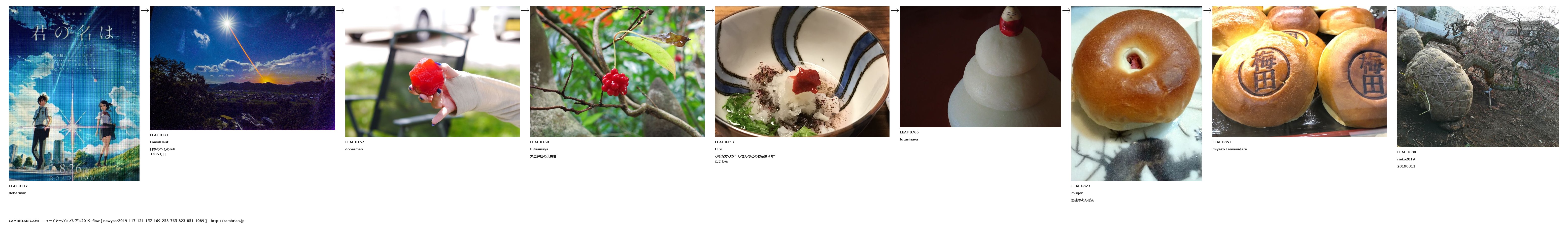
Task: Open the red berry cluster photo
Action: pos(617,71)
